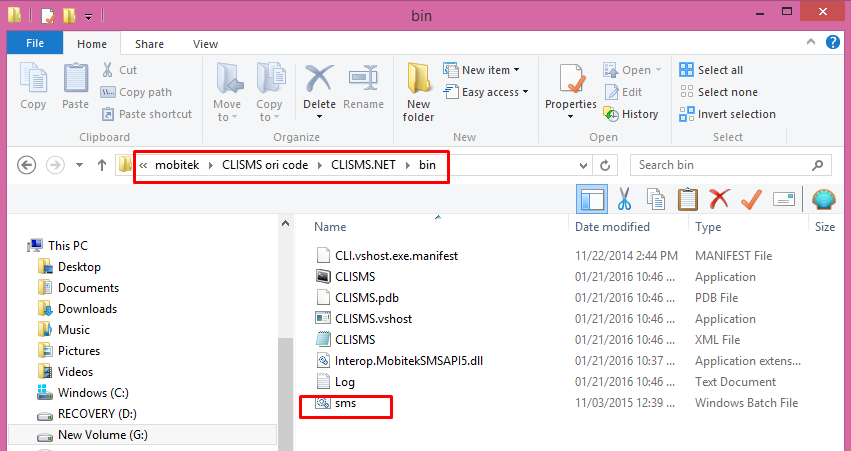
Task: Click Invert selection
Action: pyautogui.click(x=727, y=114)
